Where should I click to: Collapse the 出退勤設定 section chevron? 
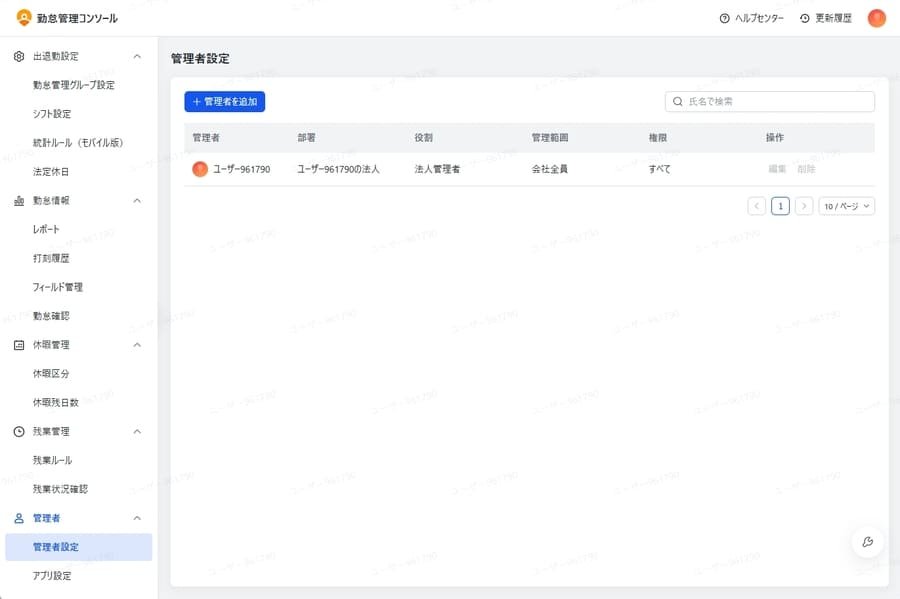(138, 56)
